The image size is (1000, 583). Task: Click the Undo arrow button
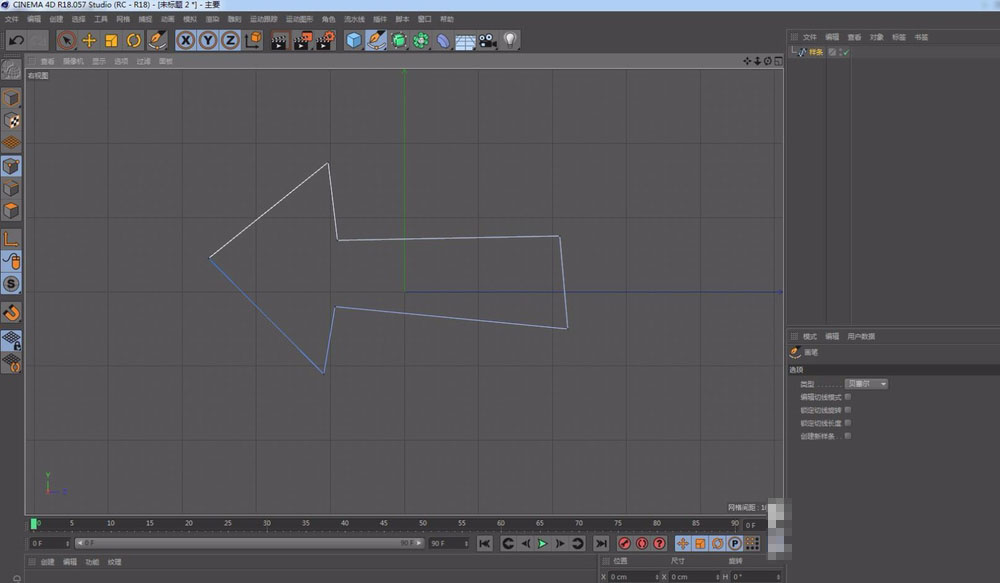[16, 39]
